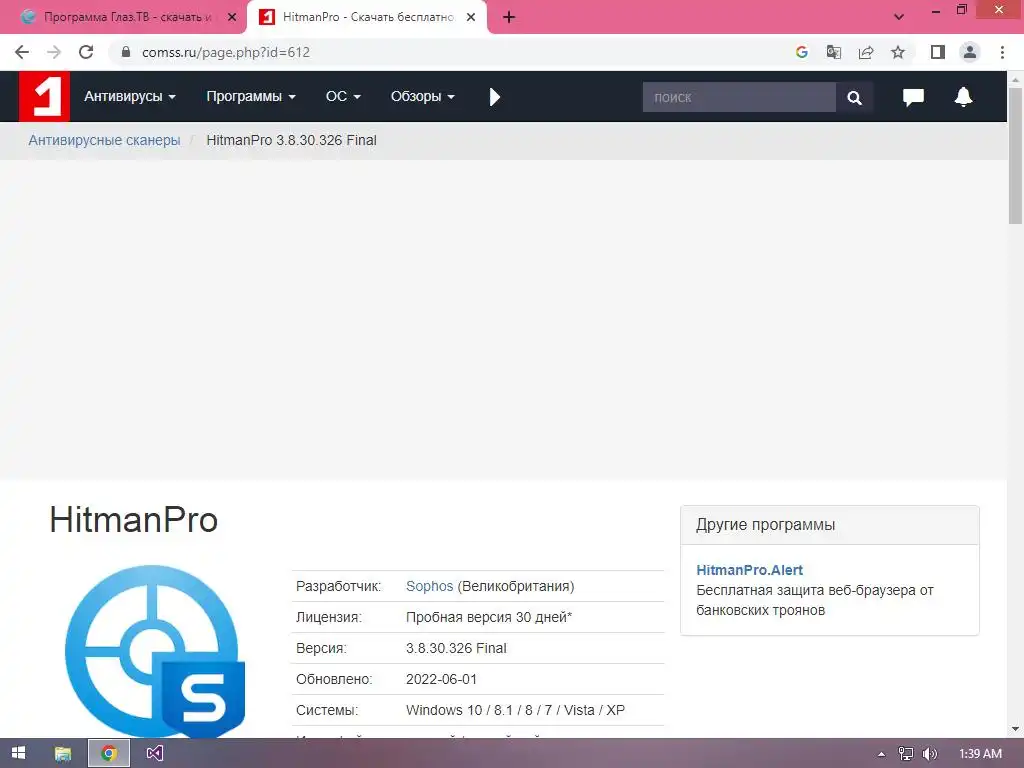This screenshot has height=768, width=1024.
Task: Click the Лицензия label
Action: click(328, 617)
